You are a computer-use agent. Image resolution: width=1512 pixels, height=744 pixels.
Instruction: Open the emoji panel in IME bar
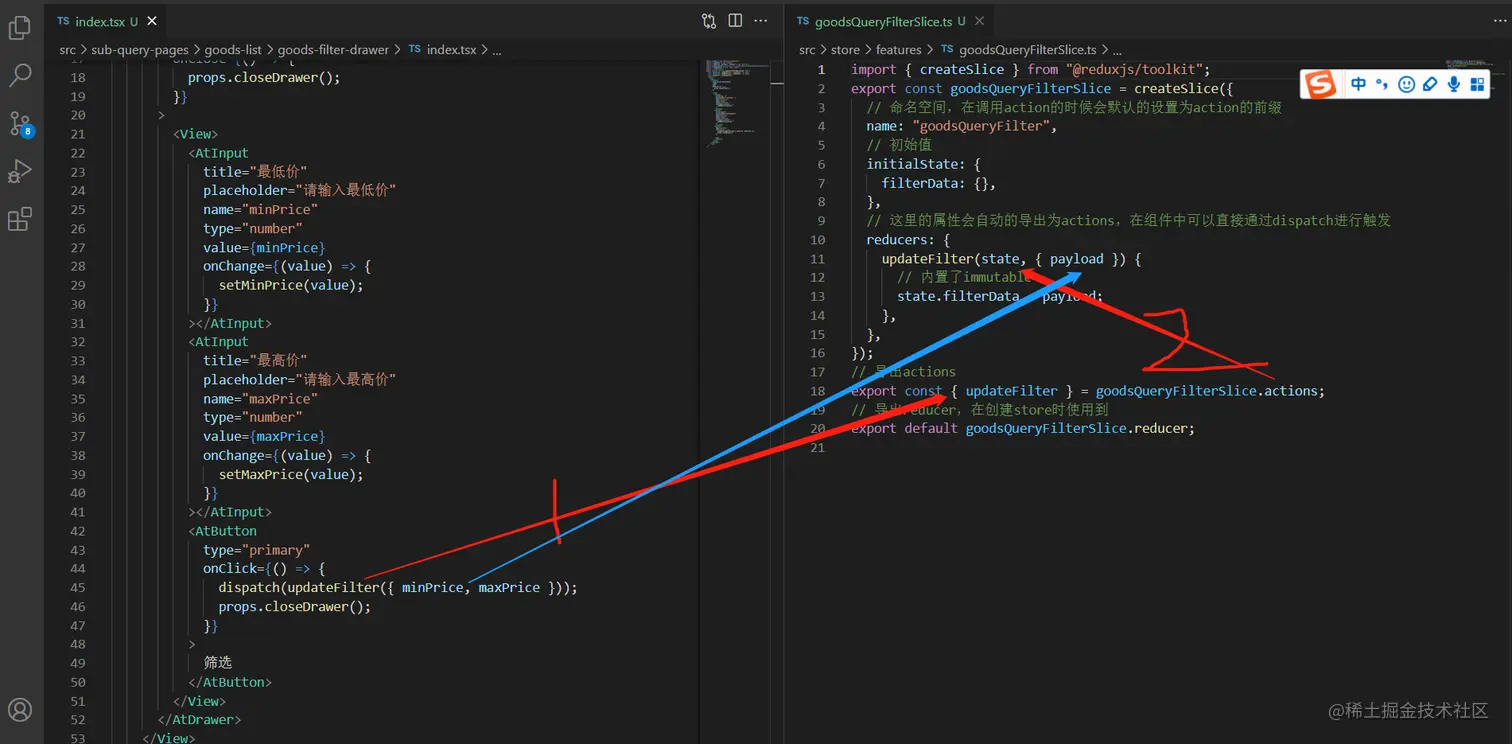(1406, 85)
